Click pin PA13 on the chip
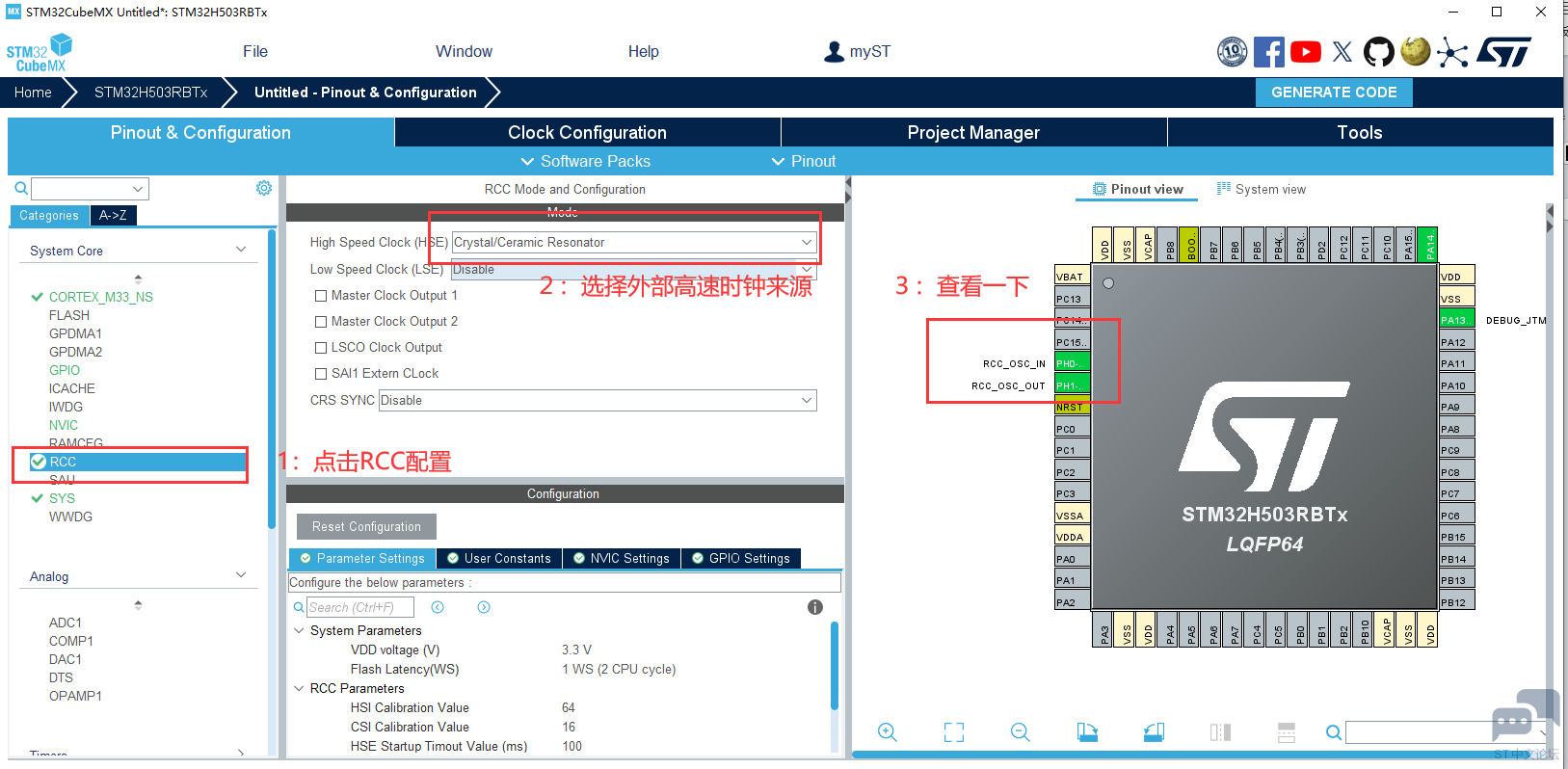 1456,320
